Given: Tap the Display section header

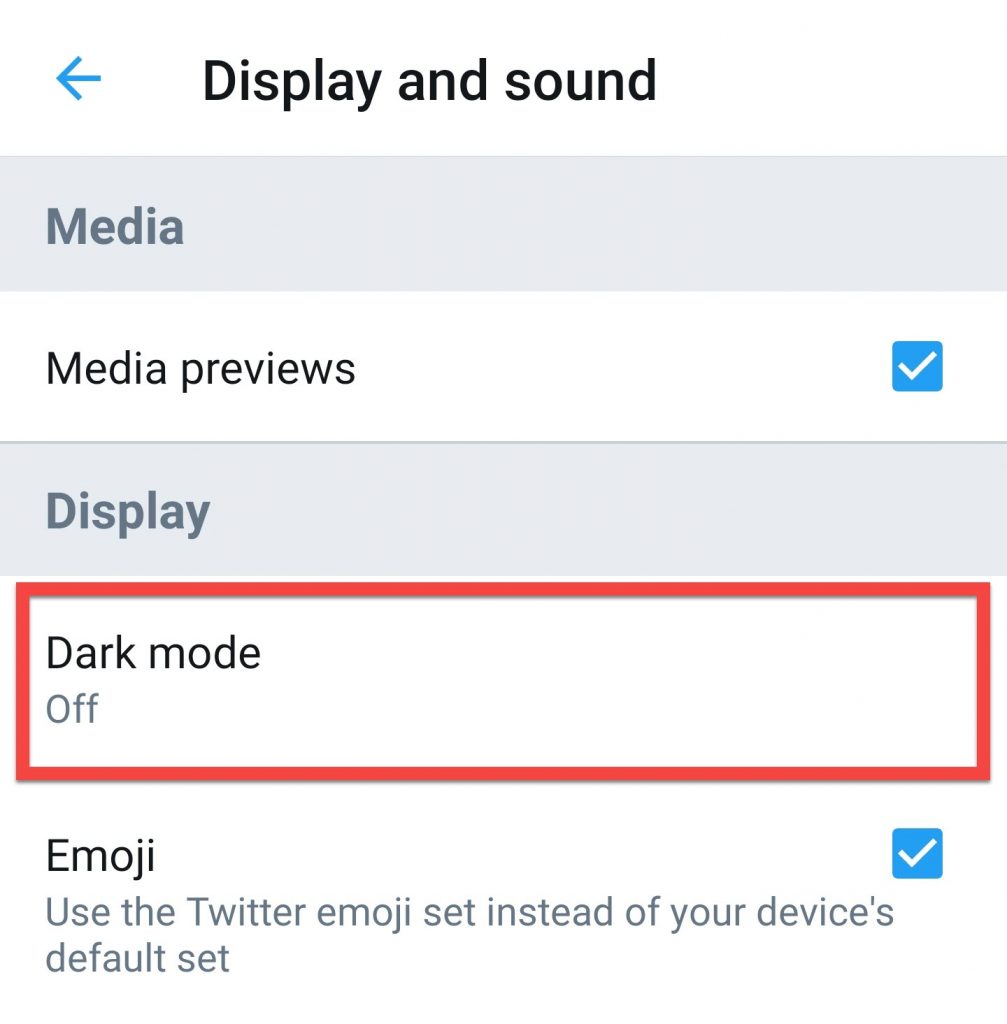Looking at the screenshot, I should 128,513.
